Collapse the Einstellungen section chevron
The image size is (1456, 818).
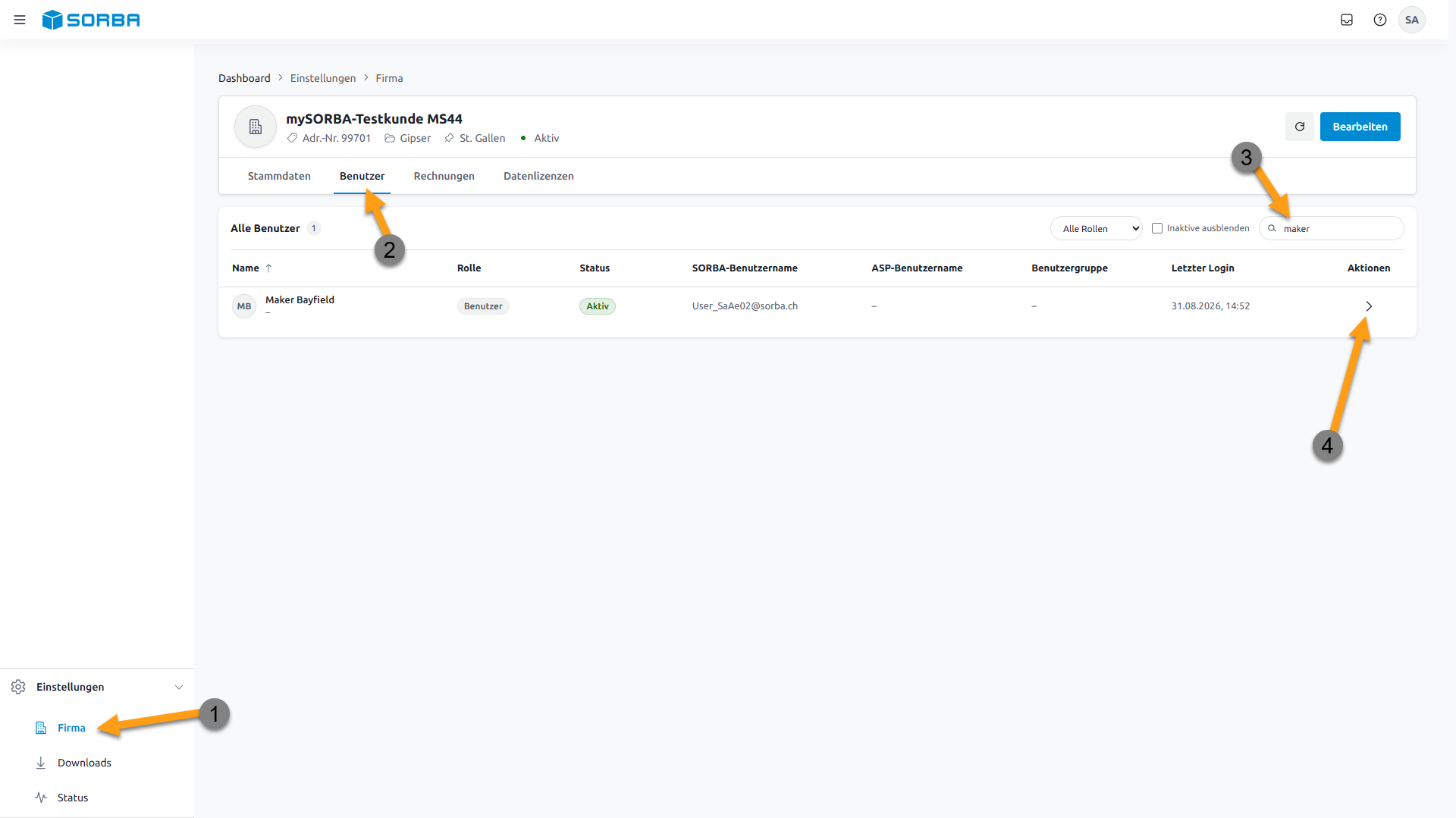tap(179, 687)
